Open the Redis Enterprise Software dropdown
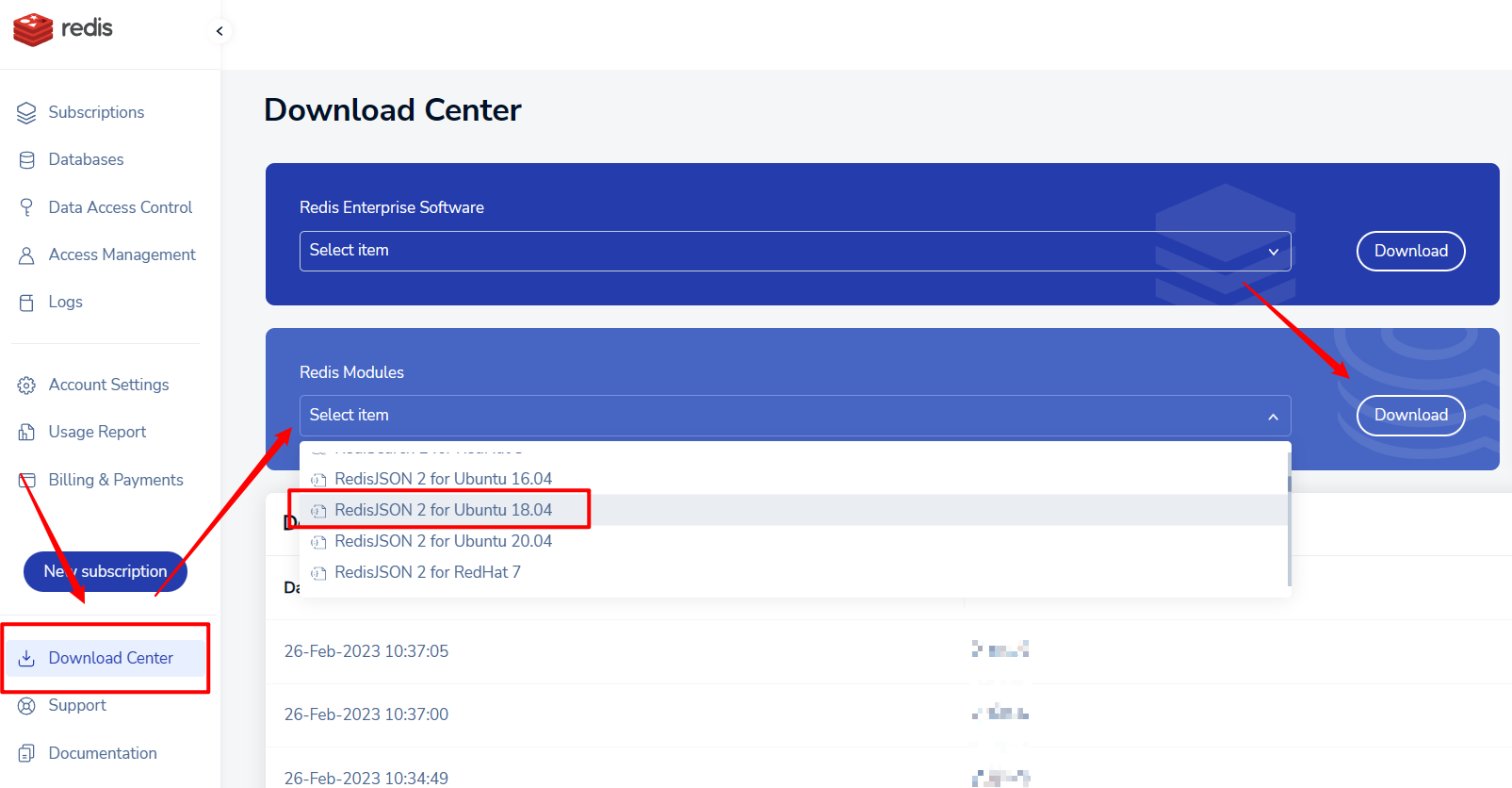This screenshot has height=788, width=1512. pyautogui.click(x=794, y=251)
